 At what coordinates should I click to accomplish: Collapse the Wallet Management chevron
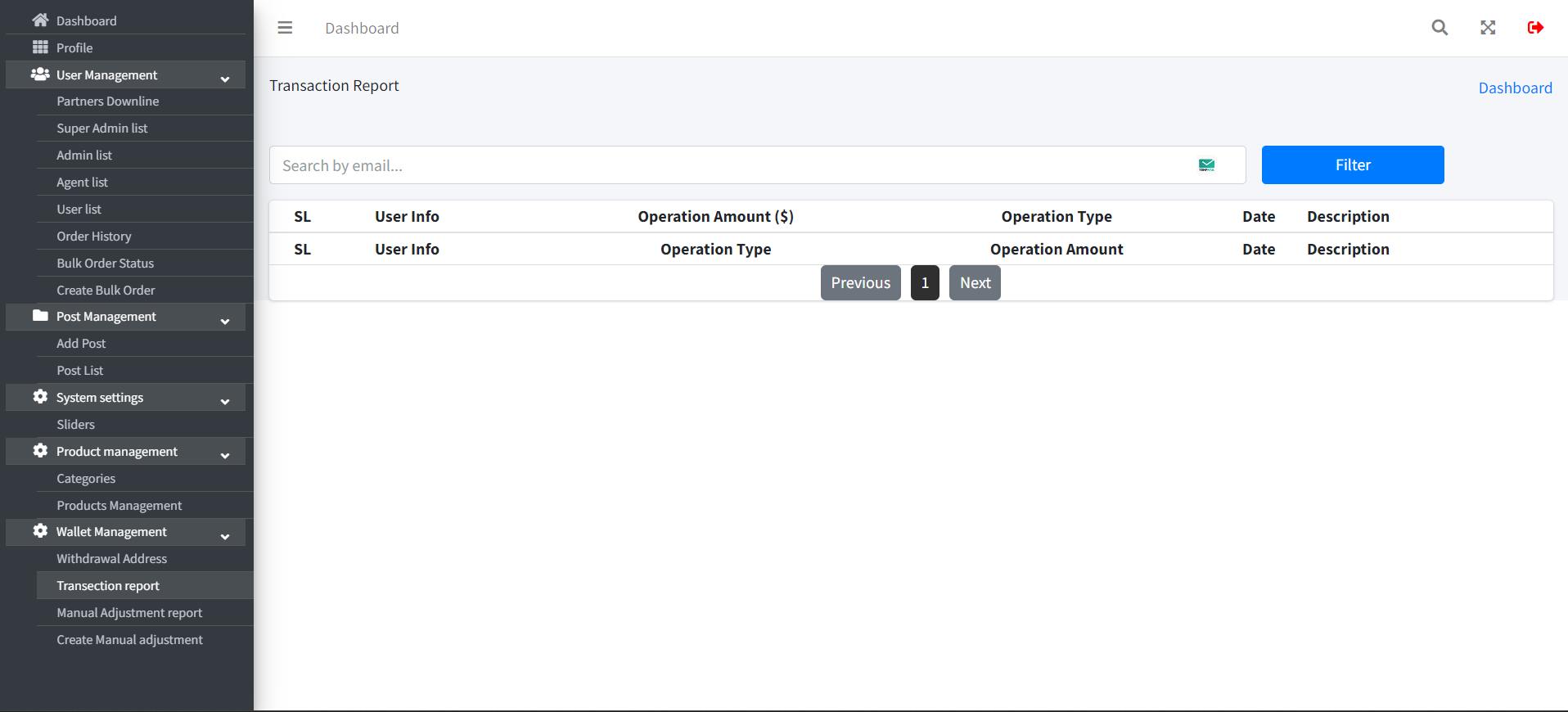225,537
